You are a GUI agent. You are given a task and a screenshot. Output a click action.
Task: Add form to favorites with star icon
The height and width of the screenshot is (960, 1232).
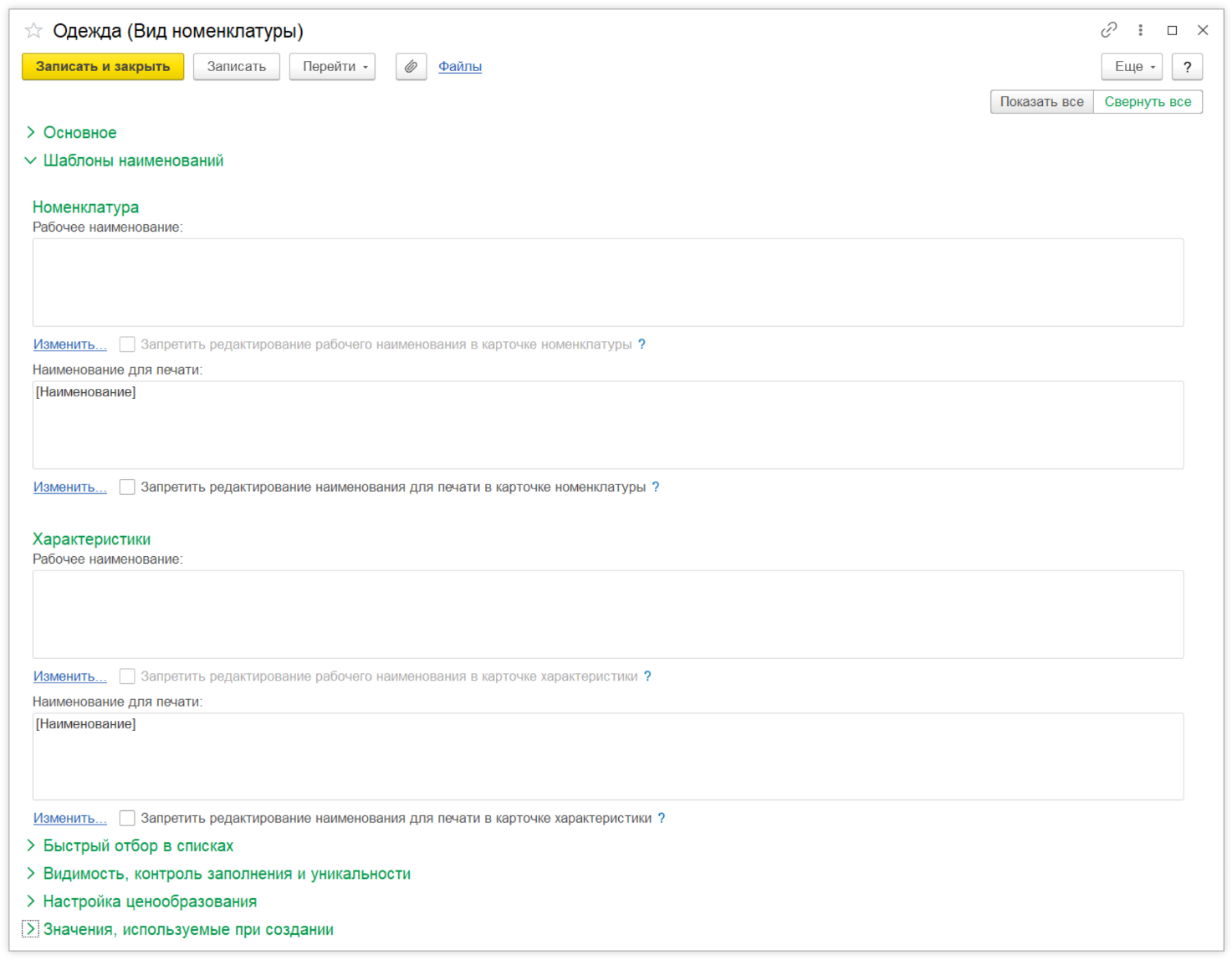[x=33, y=31]
